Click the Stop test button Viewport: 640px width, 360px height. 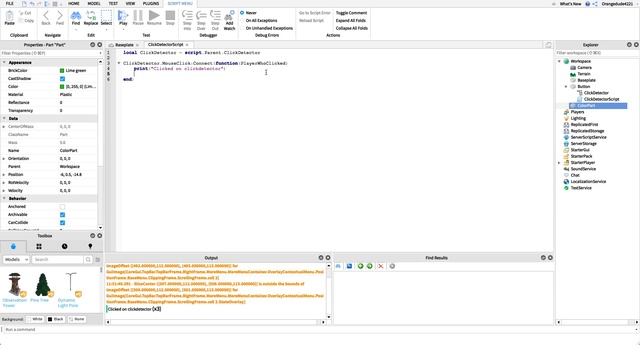point(170,18)
